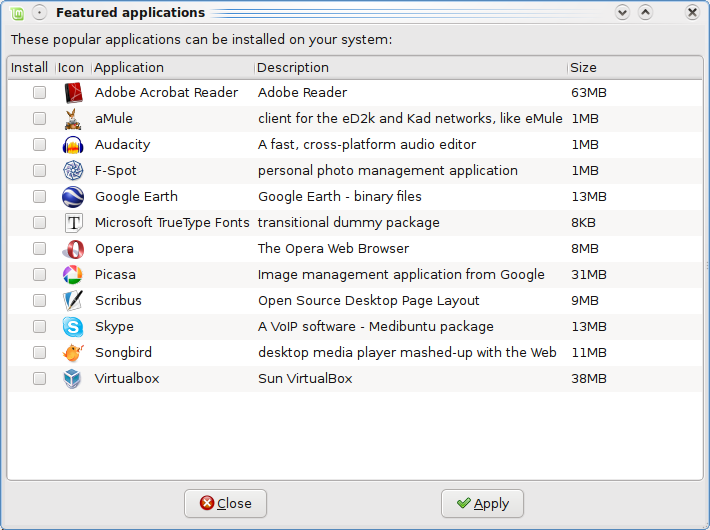Check Microsoft TrueType Fonts install box
This screenshot has height=530, width=710.
[39, 222]
